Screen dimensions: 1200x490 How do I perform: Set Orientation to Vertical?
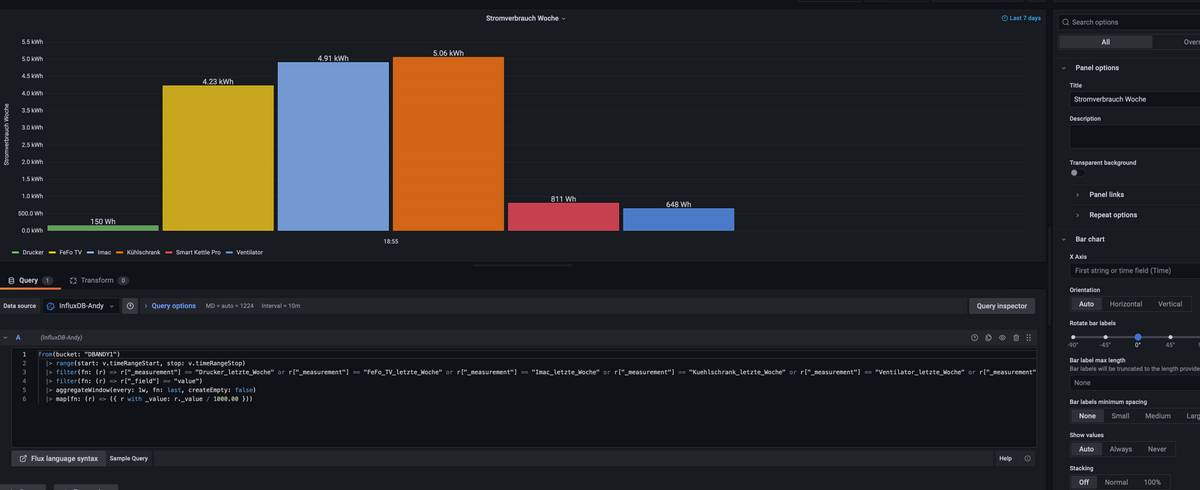(x=1170, y=304)
